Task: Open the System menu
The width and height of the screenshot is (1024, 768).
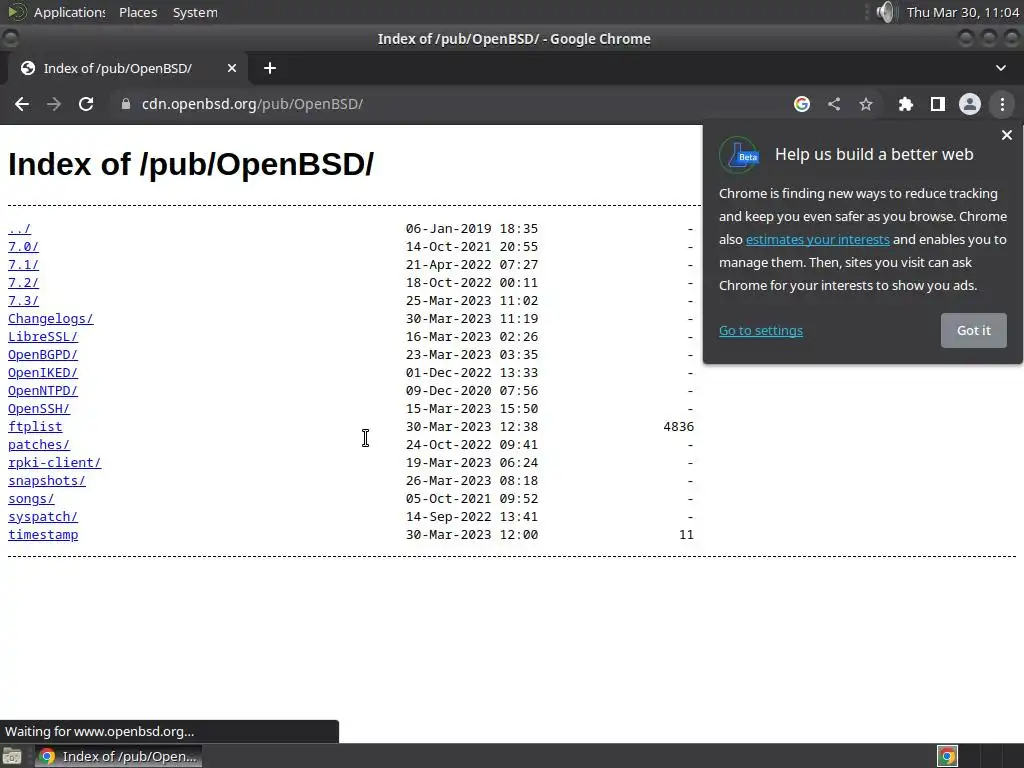Action: [x=195, y=12]
